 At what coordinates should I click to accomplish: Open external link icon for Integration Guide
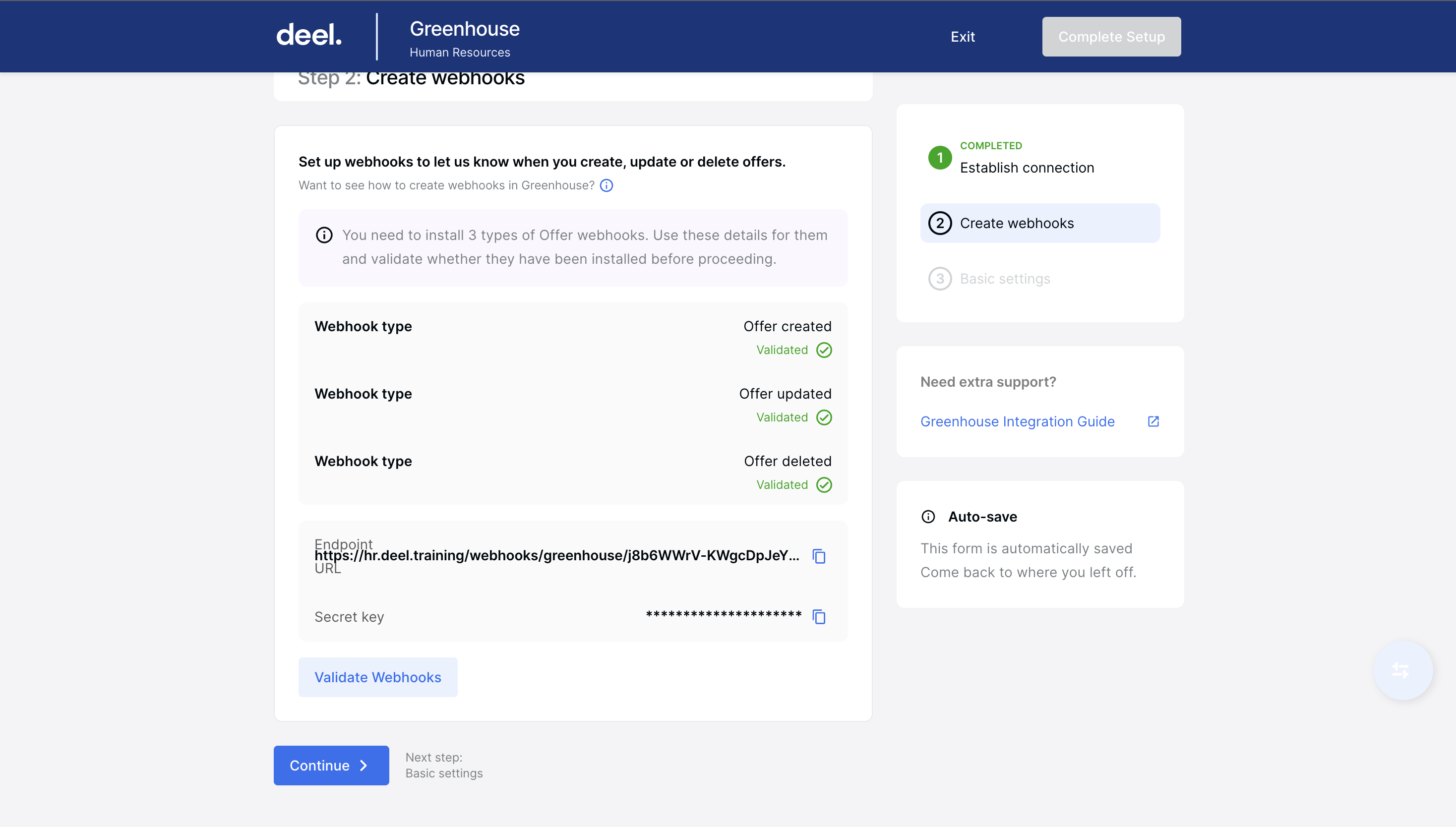coord(1153,421)
